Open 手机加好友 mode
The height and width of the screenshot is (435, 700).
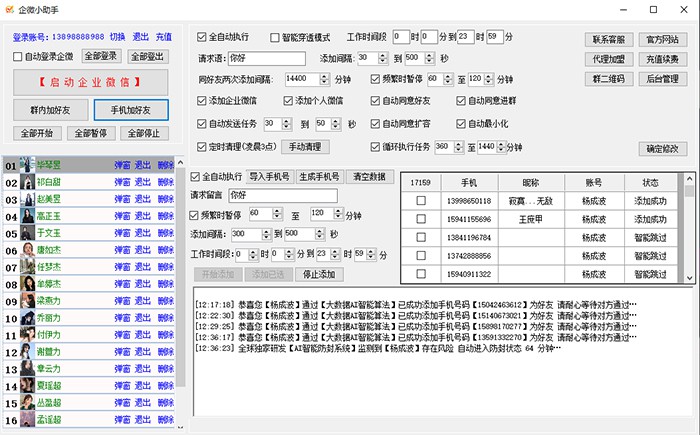(131, 110)
